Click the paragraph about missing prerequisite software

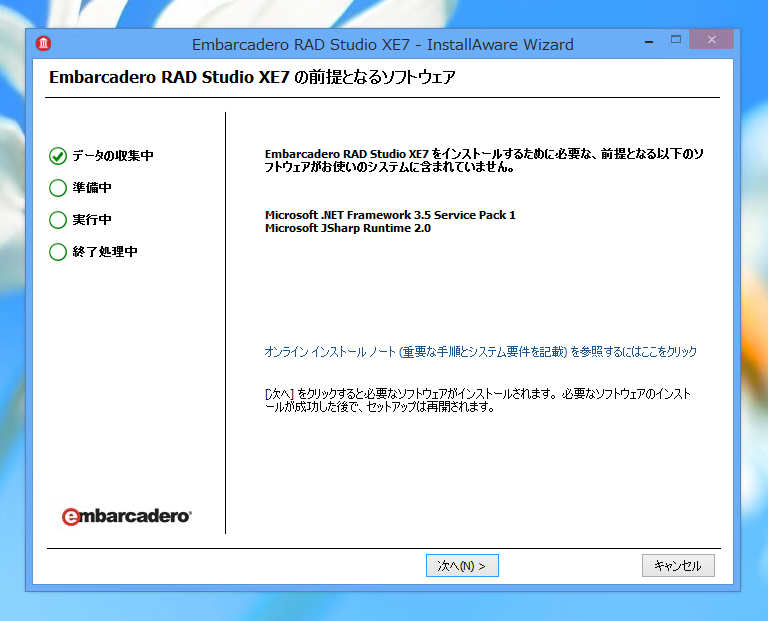coord(484,161)
